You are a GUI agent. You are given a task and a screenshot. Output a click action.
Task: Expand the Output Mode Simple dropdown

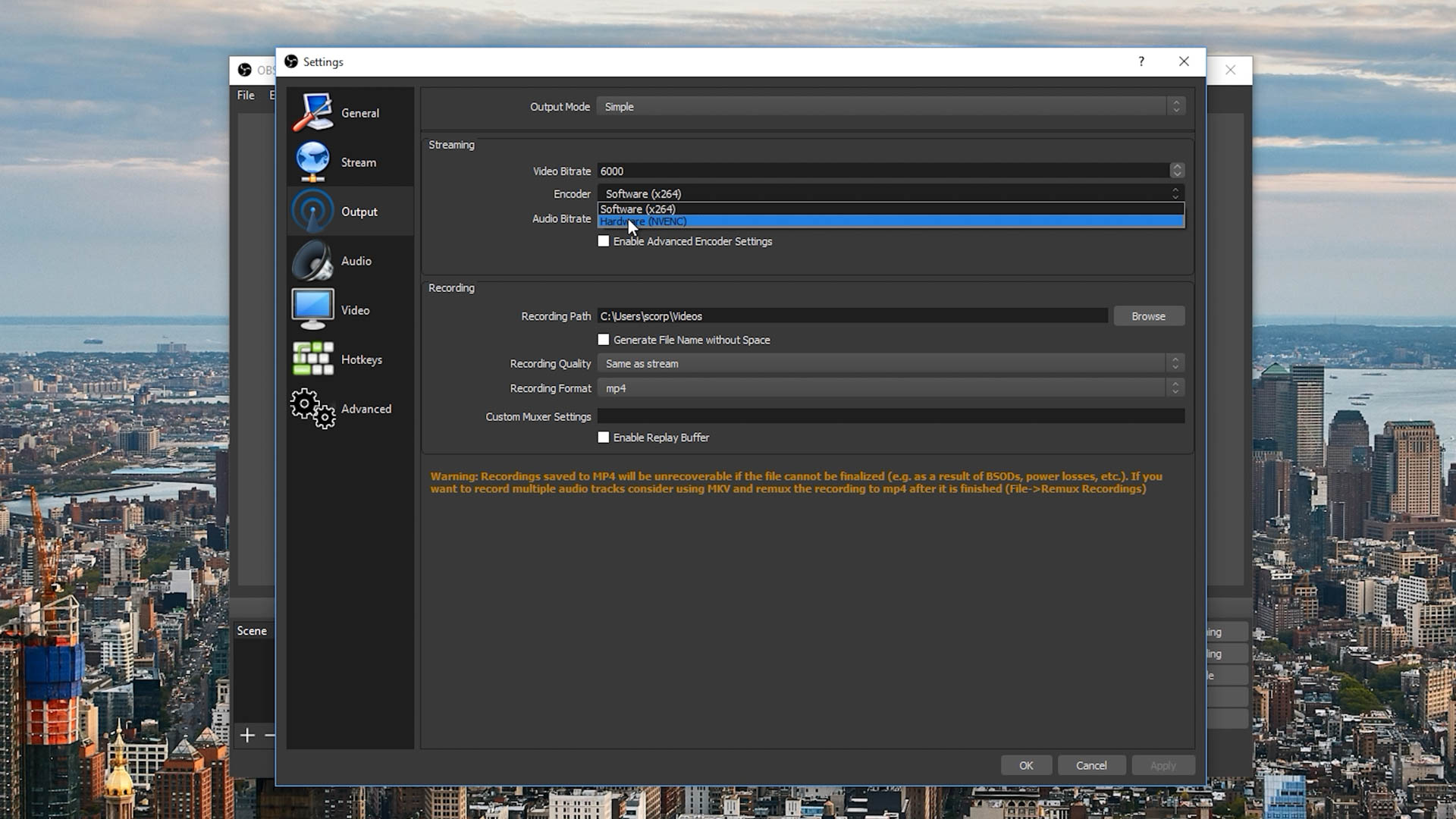(1176, 106)
